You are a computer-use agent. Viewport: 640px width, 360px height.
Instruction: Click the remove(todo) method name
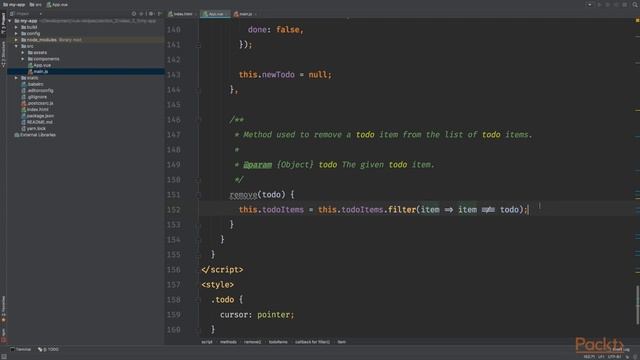pyautogui.click(x=243, y=195)
